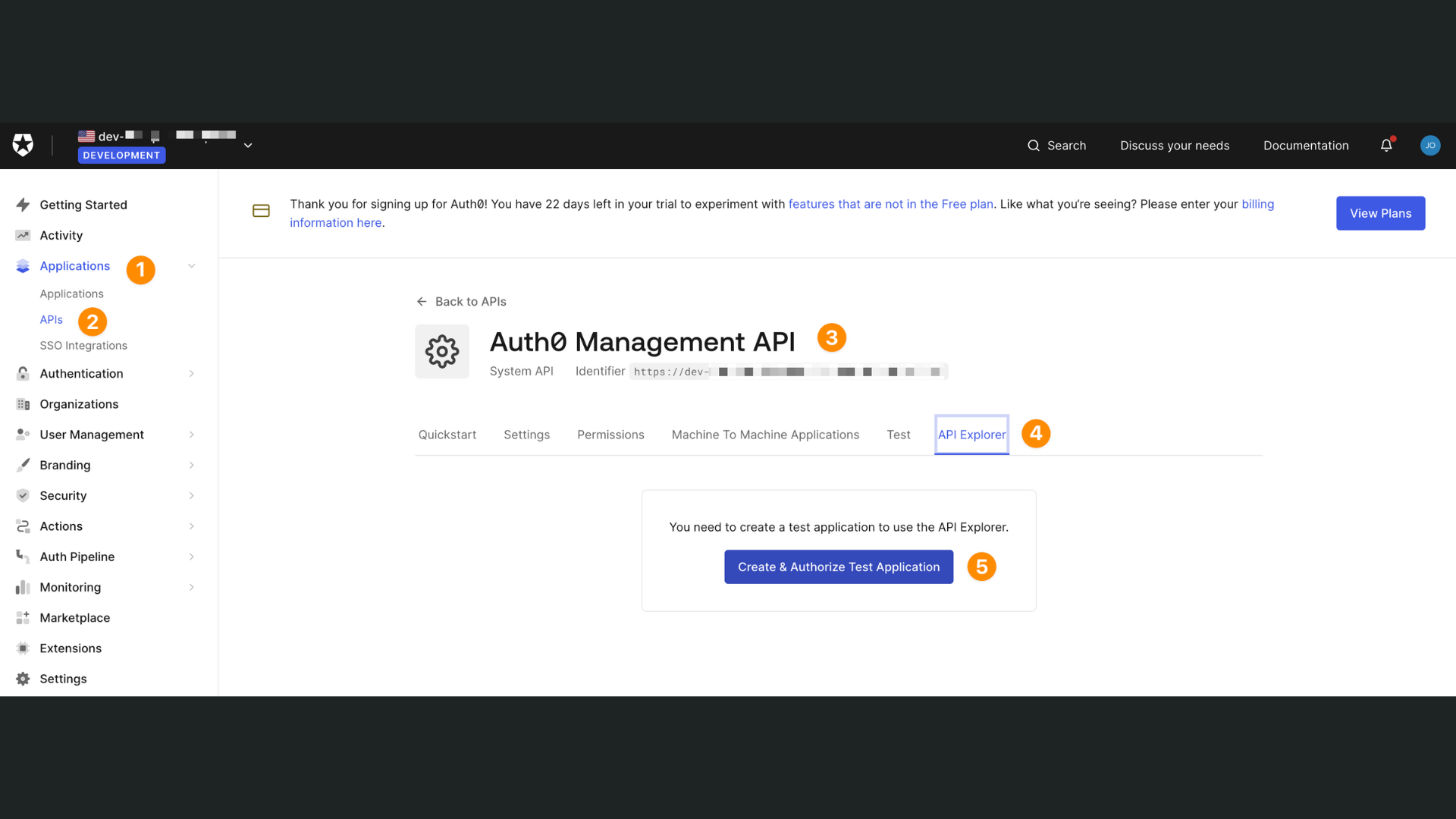Click the notification bell icon
1456x819 pixels.
[x=1386, y=146]
